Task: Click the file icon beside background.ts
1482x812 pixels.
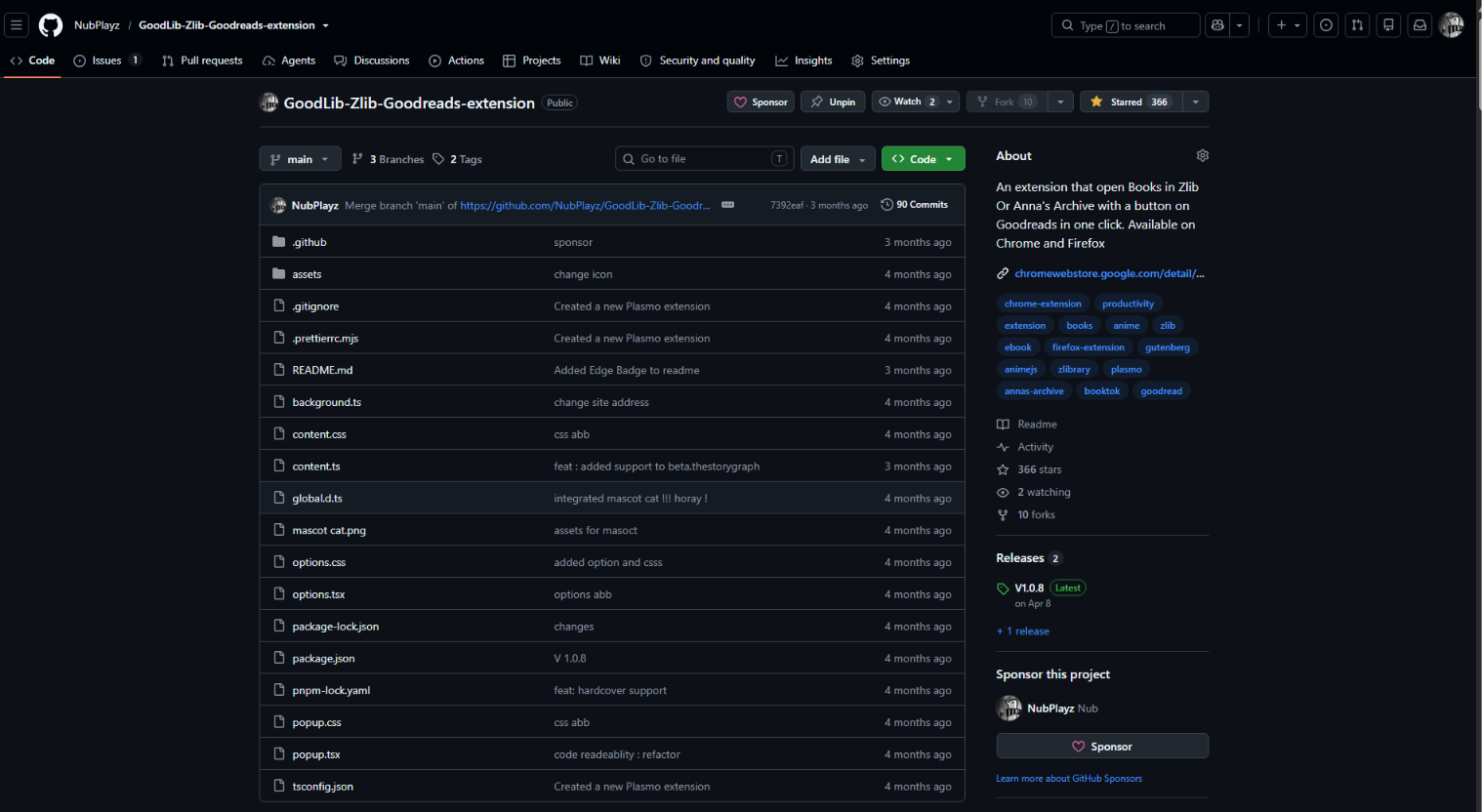Action: pos(279,402)
